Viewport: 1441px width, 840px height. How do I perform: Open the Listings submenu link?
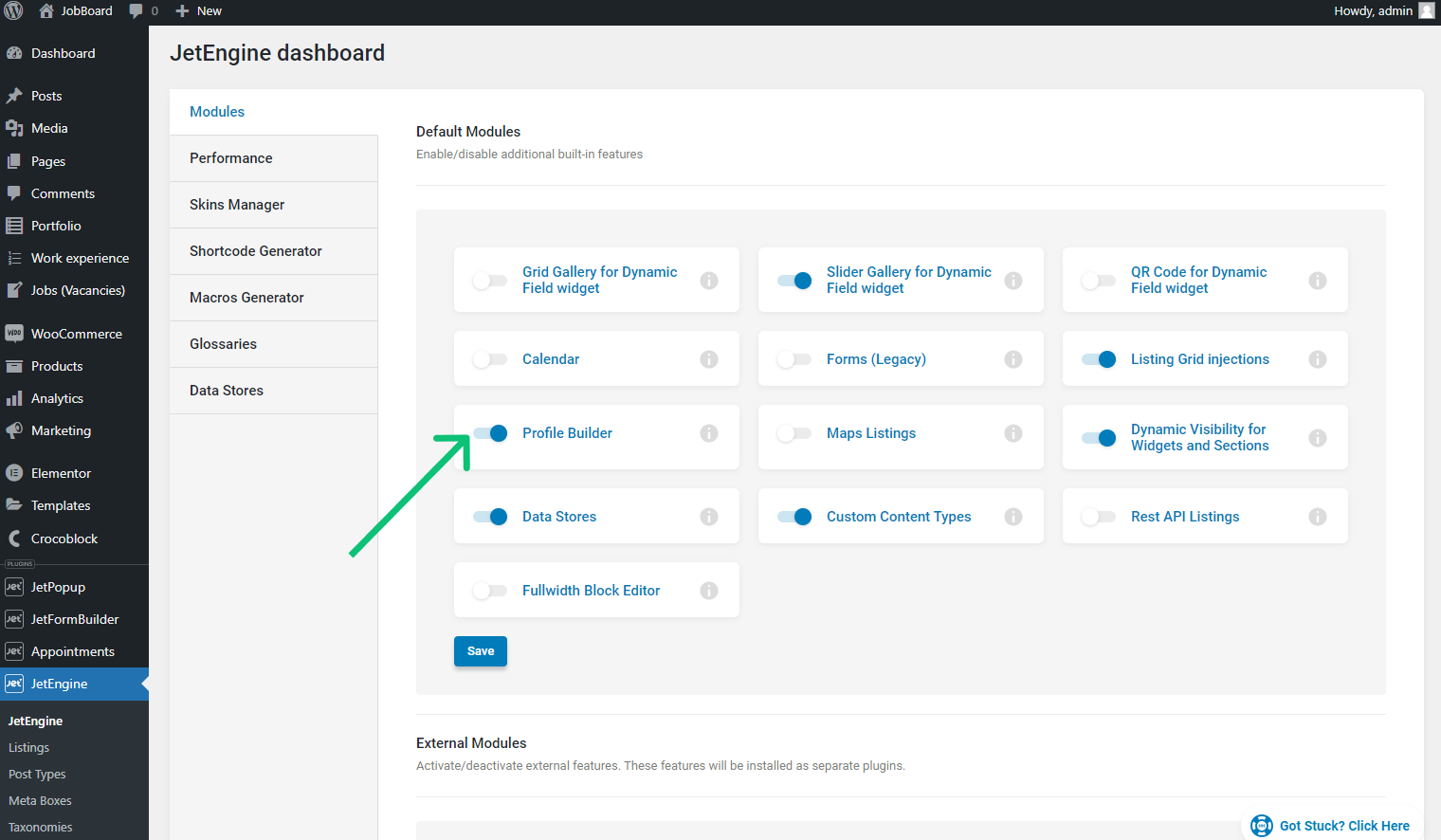point(28,748)
